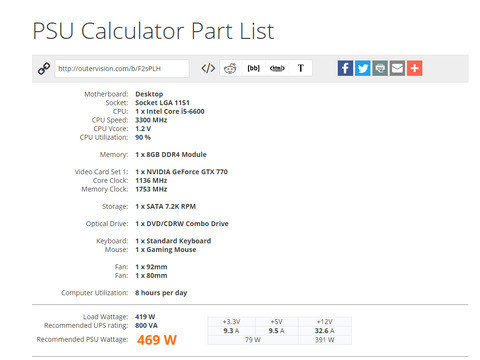Select the UPS rating 800 VA value
Screen dimensions: 480x360
[x=146, y=326]
